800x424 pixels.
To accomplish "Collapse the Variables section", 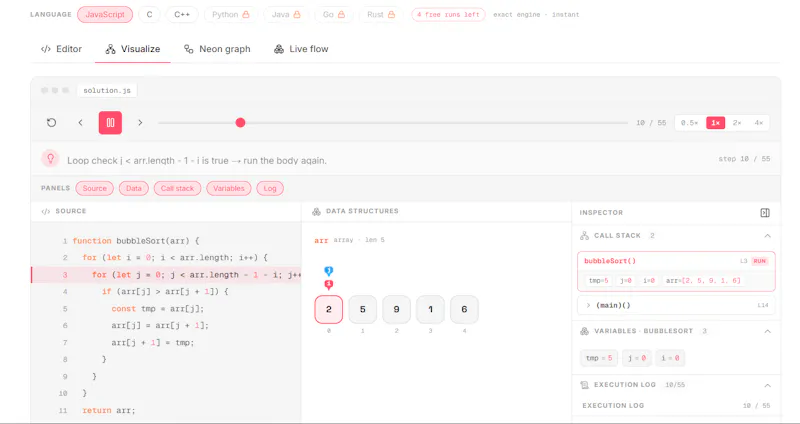I will [767, 331].
